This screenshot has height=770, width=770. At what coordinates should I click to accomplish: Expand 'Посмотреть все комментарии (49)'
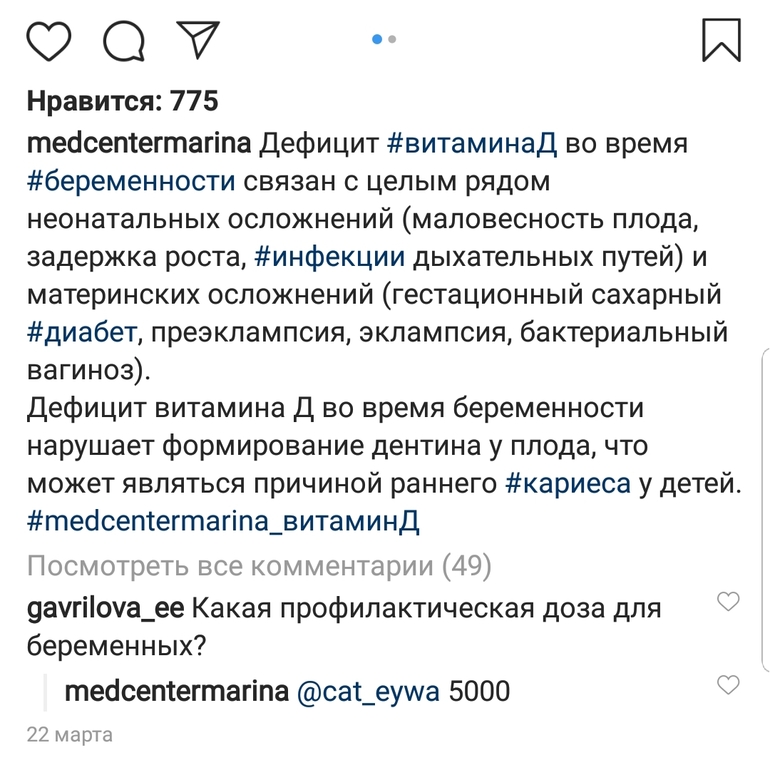coord(259,567)
